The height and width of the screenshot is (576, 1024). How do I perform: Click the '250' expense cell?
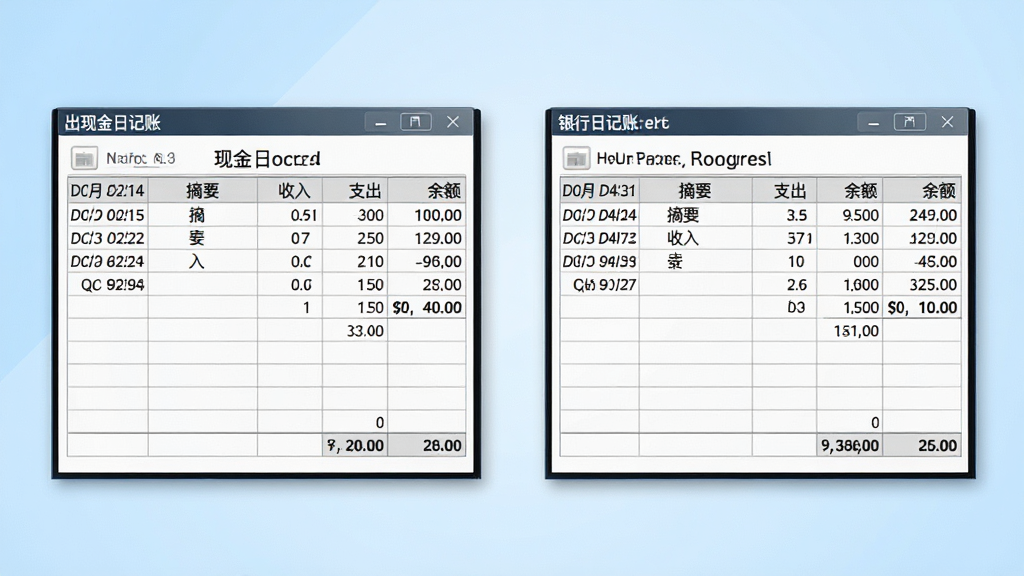355,238
